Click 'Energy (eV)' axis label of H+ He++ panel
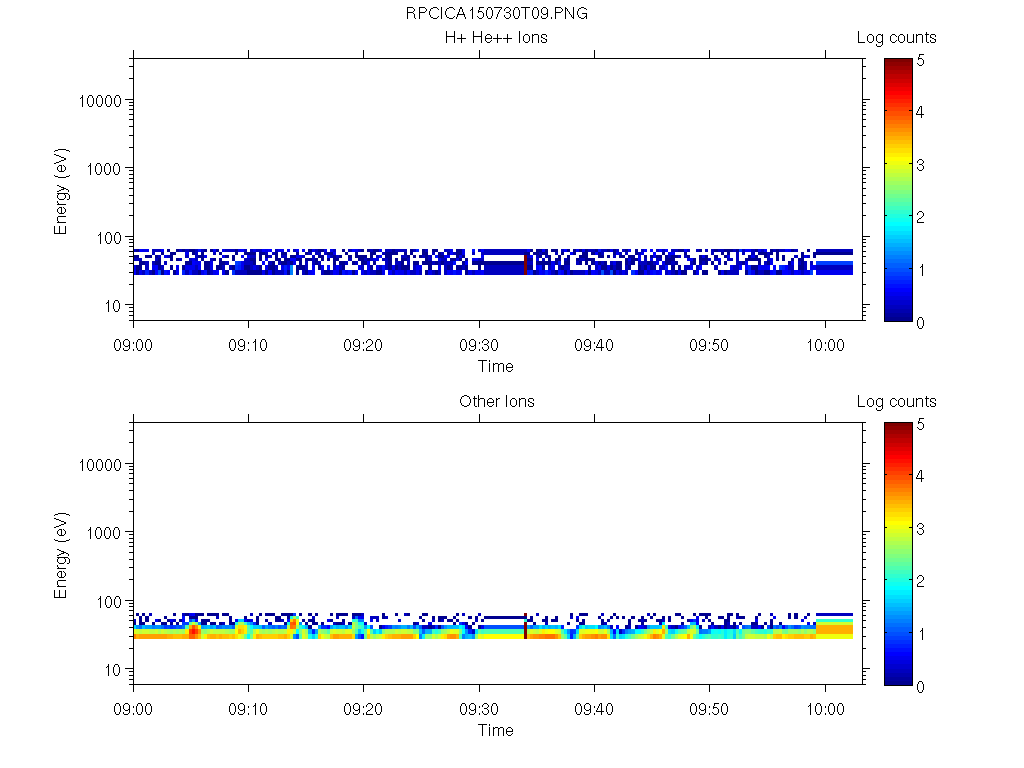The image size is (1024, 768). pyautogui.click(x=61, y=191)
